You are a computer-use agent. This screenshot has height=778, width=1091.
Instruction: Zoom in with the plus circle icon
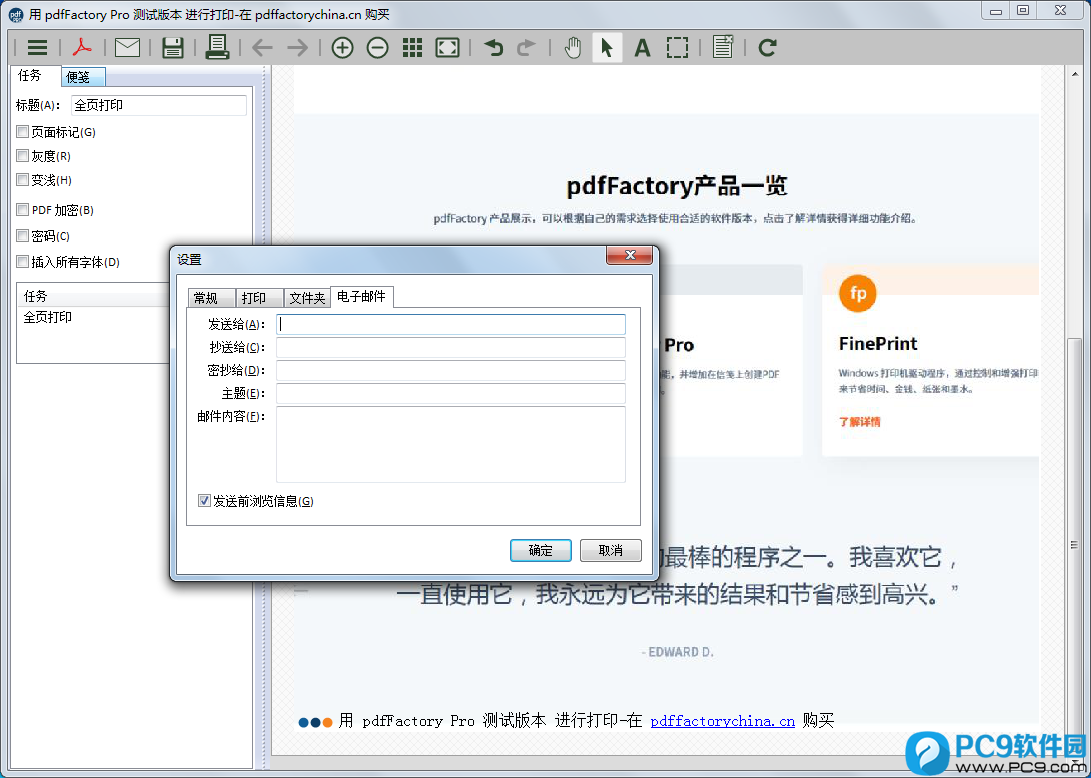(x=342, y=47)
